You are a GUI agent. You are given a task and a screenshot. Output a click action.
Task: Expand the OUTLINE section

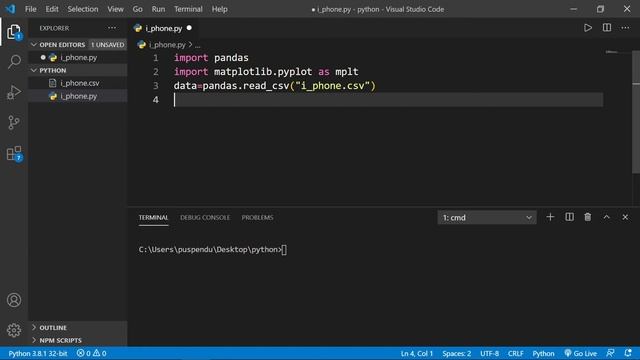[78, 328]
